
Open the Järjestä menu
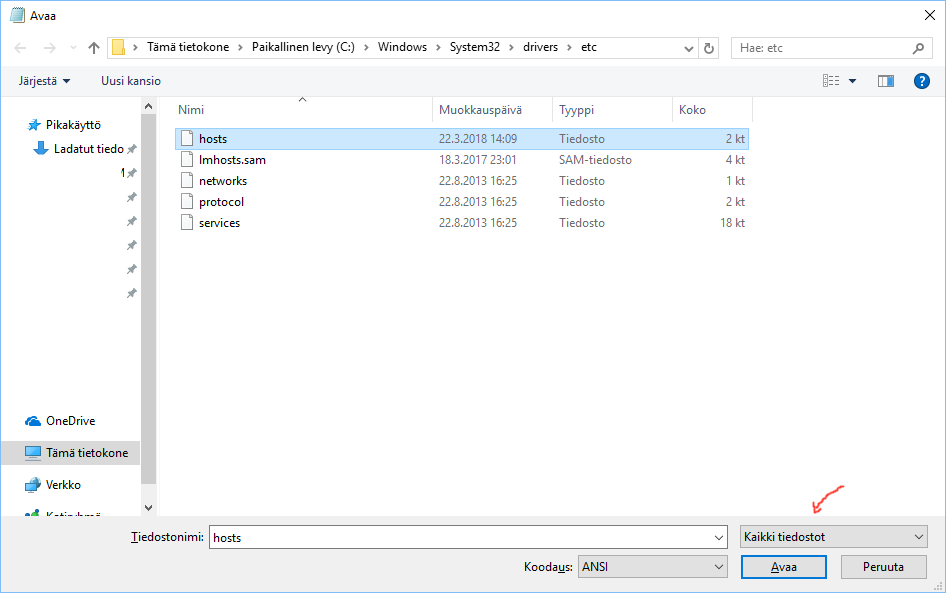coord(45,81)
